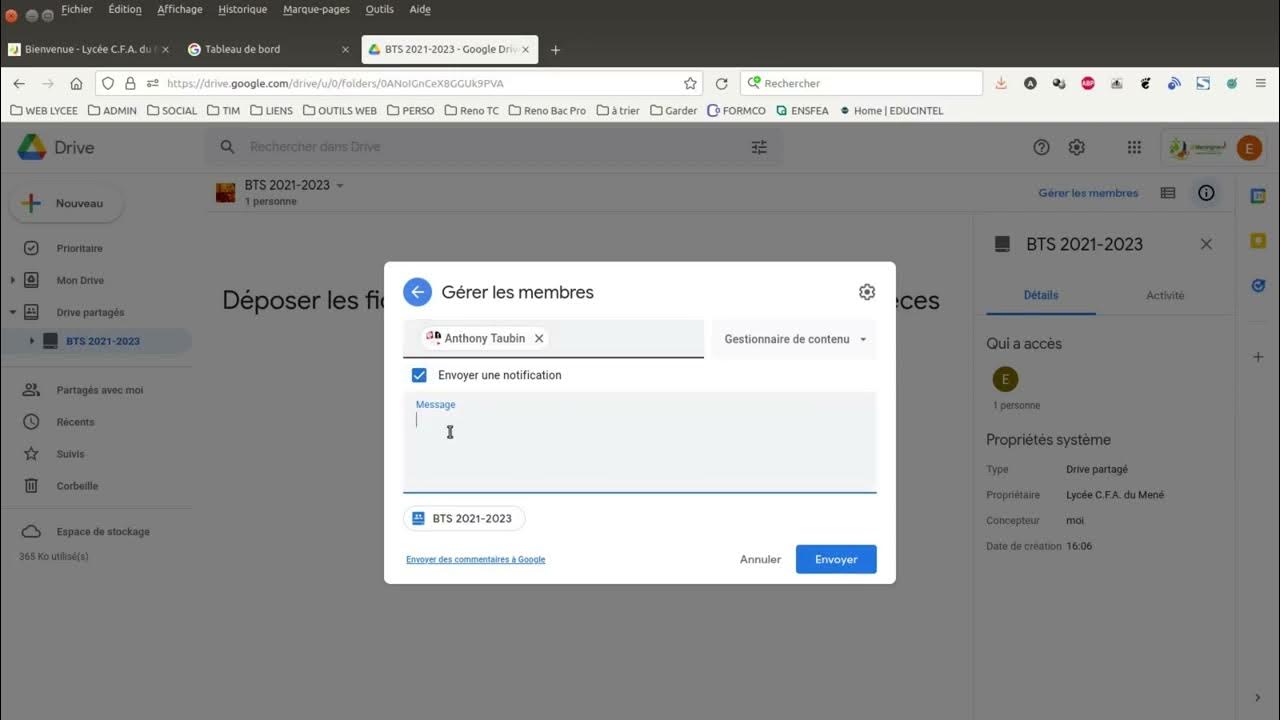The width and height of the screenshot is (1280, 720).
Task: Click the Nouveau button
Action: 66,203
